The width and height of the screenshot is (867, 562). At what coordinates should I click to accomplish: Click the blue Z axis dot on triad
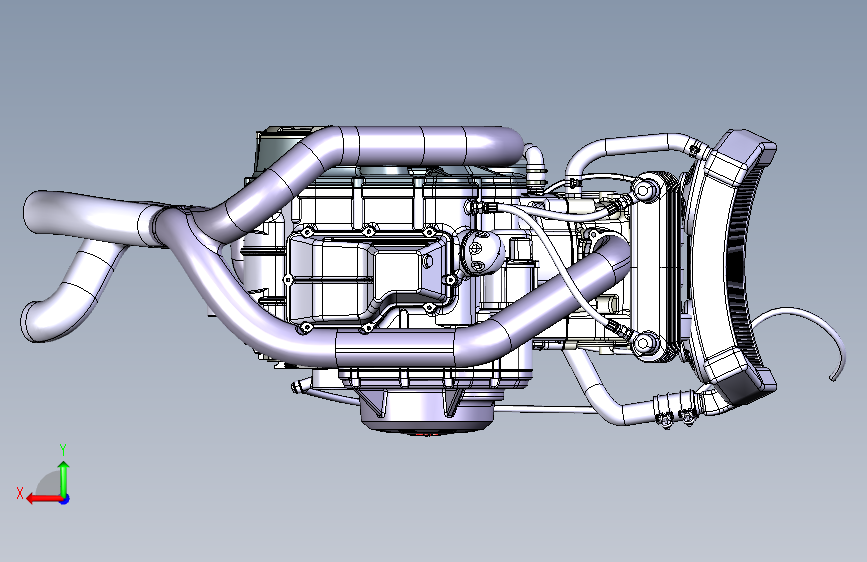point(65,499)
